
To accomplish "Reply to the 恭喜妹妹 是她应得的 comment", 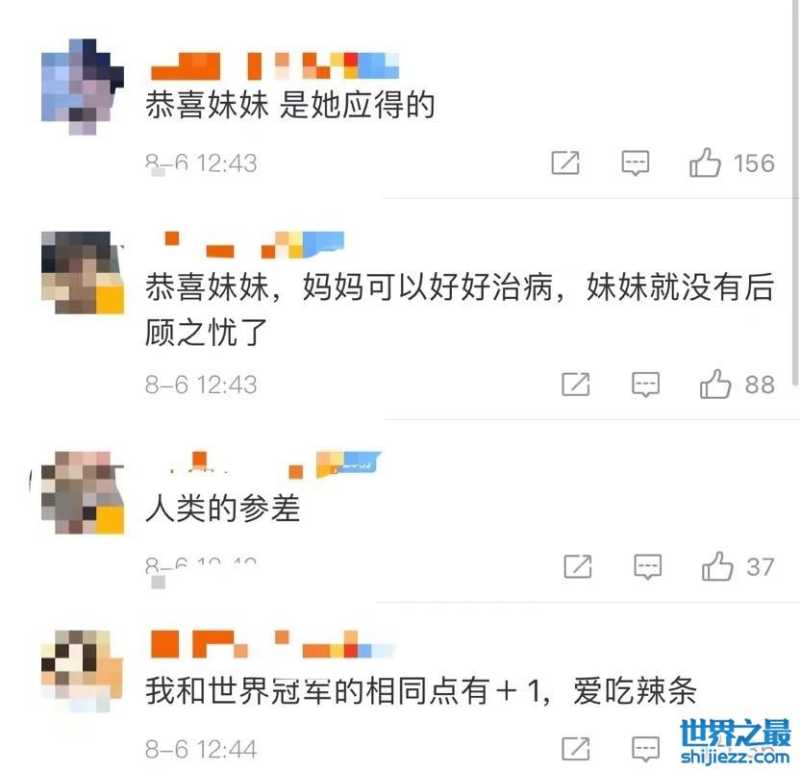I will pos(635,163).
